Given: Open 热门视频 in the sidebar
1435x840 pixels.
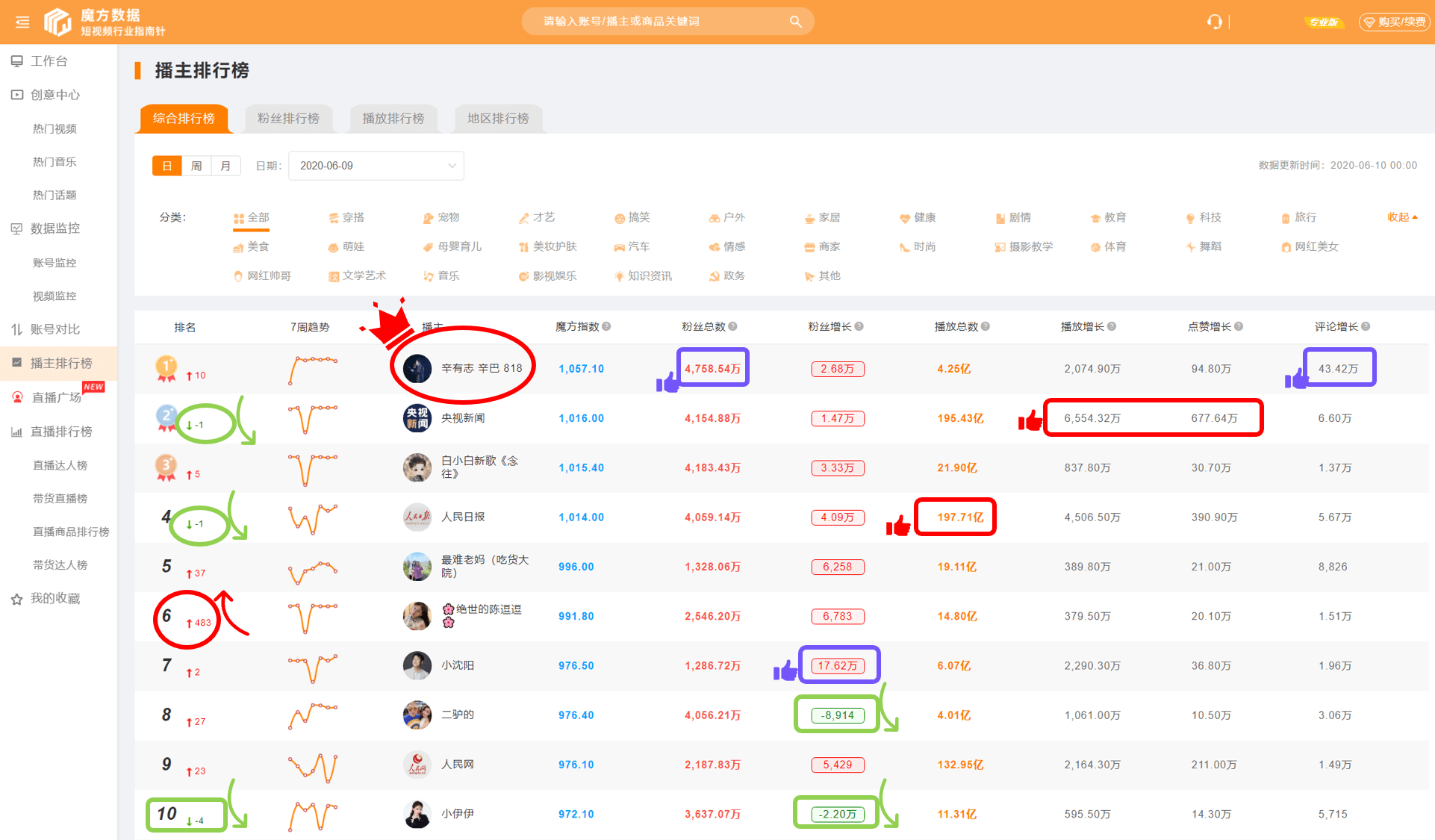Looking at the screenshot, I should tap(55, 128).
